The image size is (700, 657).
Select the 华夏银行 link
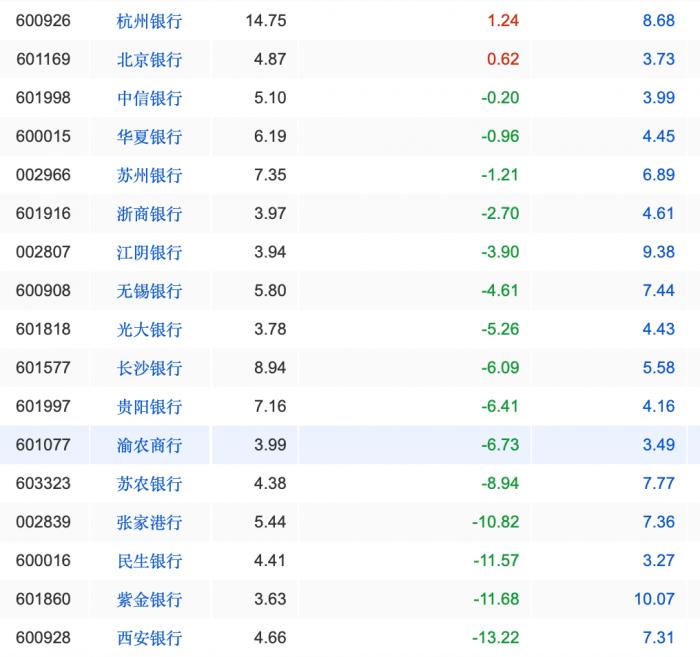tap(149, 137)
